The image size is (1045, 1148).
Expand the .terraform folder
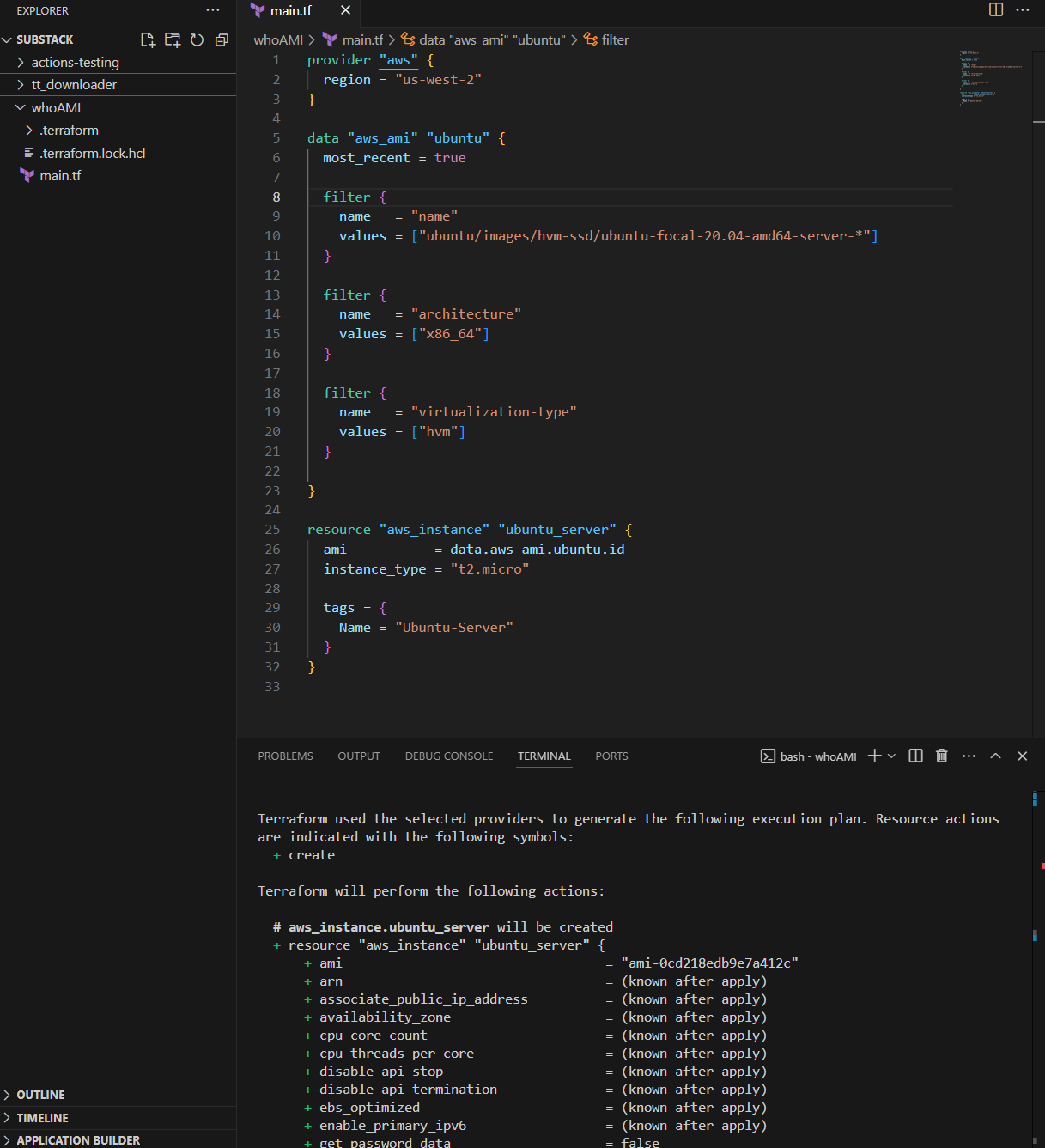click(x=118, y=131)
